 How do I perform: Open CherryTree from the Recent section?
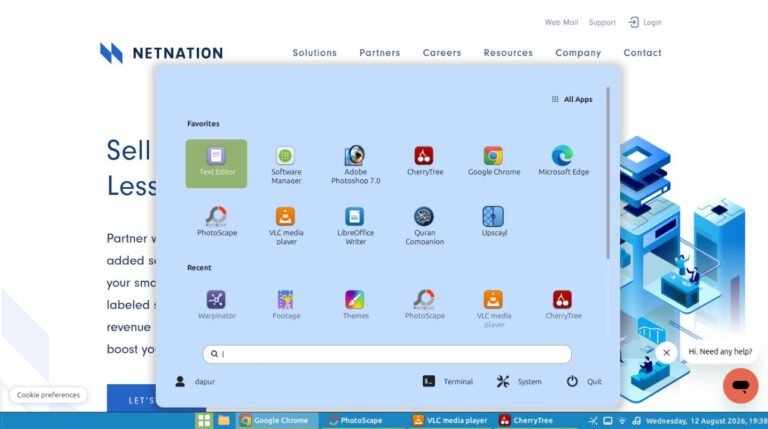click(563, 305)
